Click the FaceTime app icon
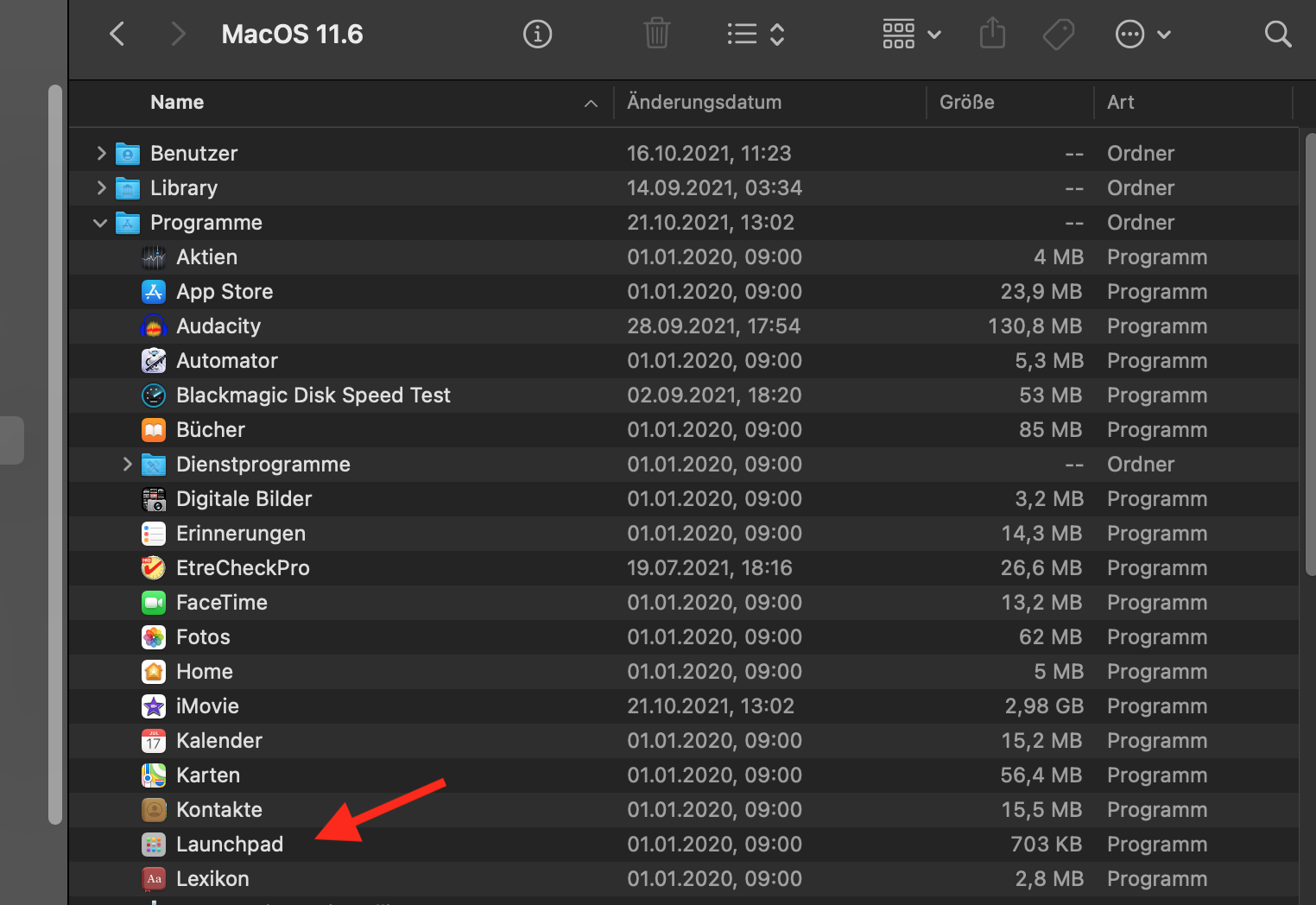This screenshot has width=1316, height=905. pyautogui.click(x=154, y=603)
